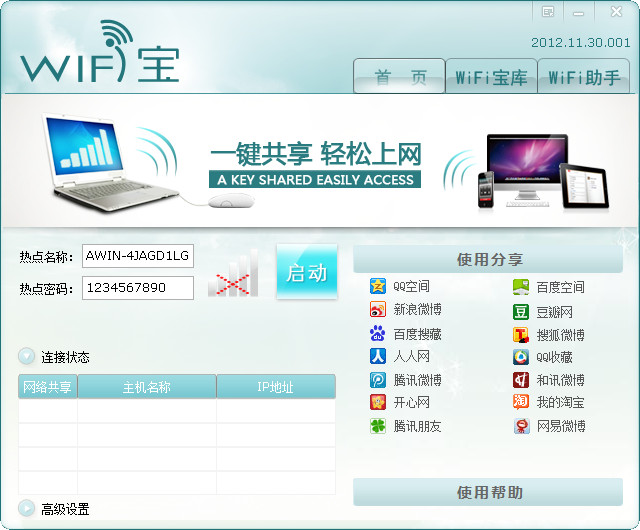
Task: Click the 网易微博 icon
Action: pyautogui.click(x=521, y=426)
